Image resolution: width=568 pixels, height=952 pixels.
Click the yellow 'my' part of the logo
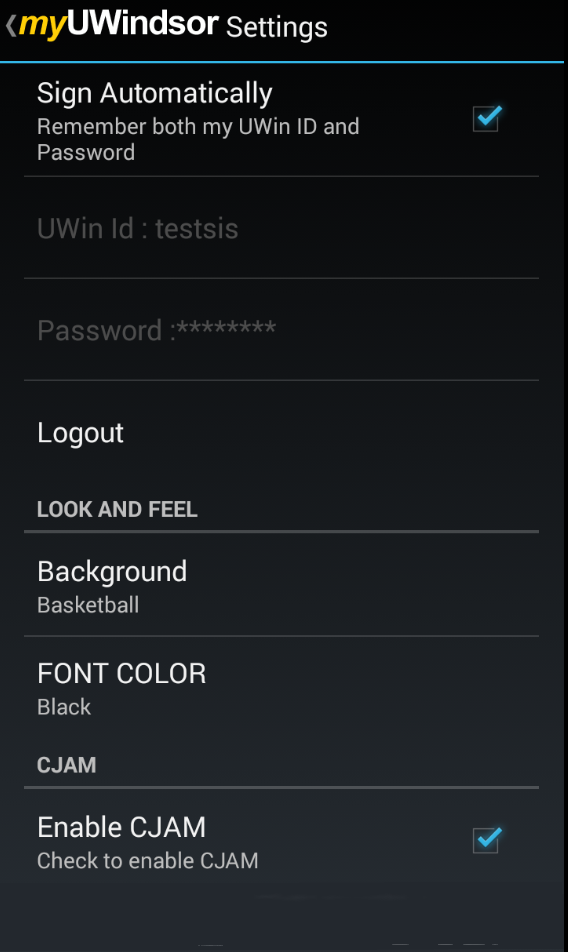[x=42, y=27]
